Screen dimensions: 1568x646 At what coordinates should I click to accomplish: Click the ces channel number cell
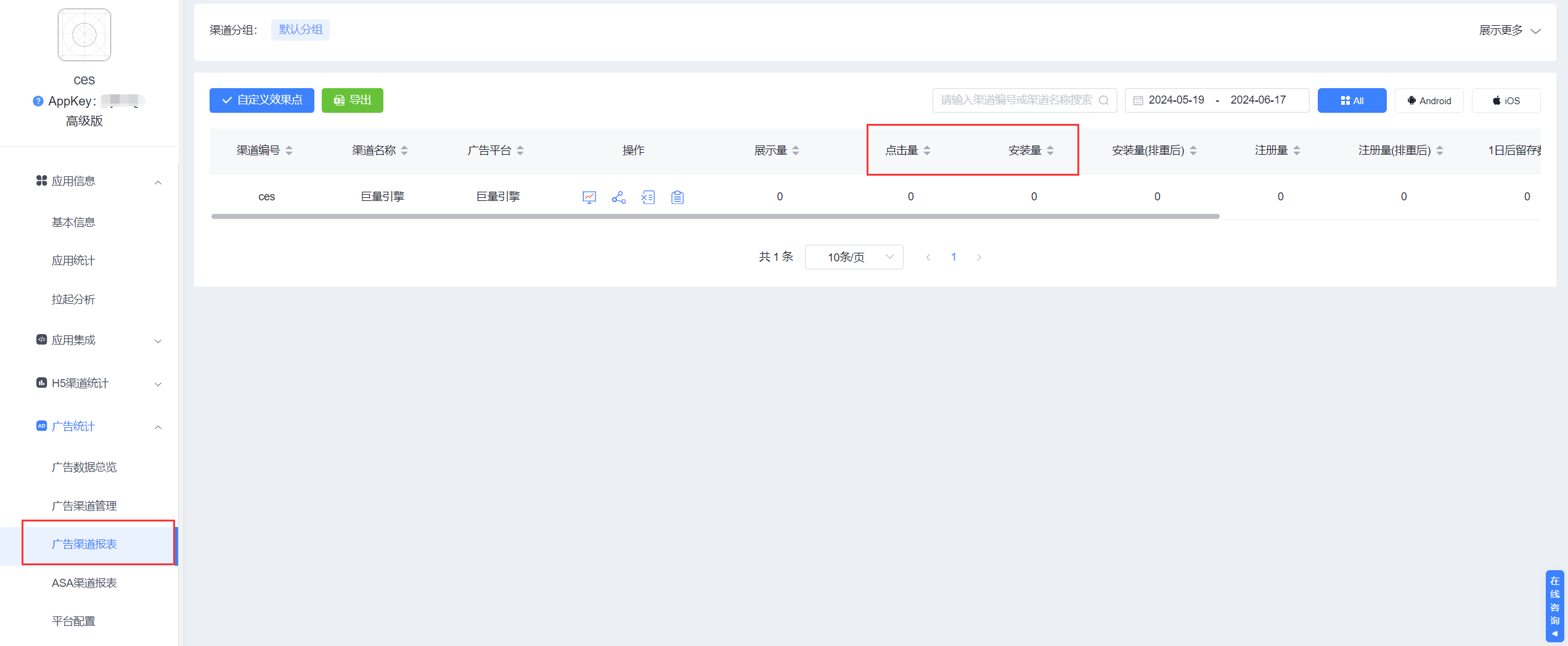coord(266,197)
